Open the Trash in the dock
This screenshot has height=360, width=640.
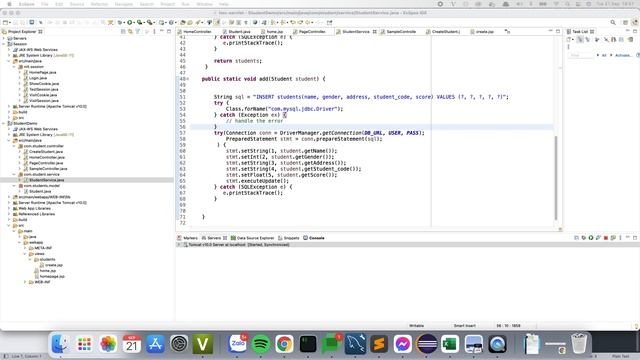tap(579, 344)
